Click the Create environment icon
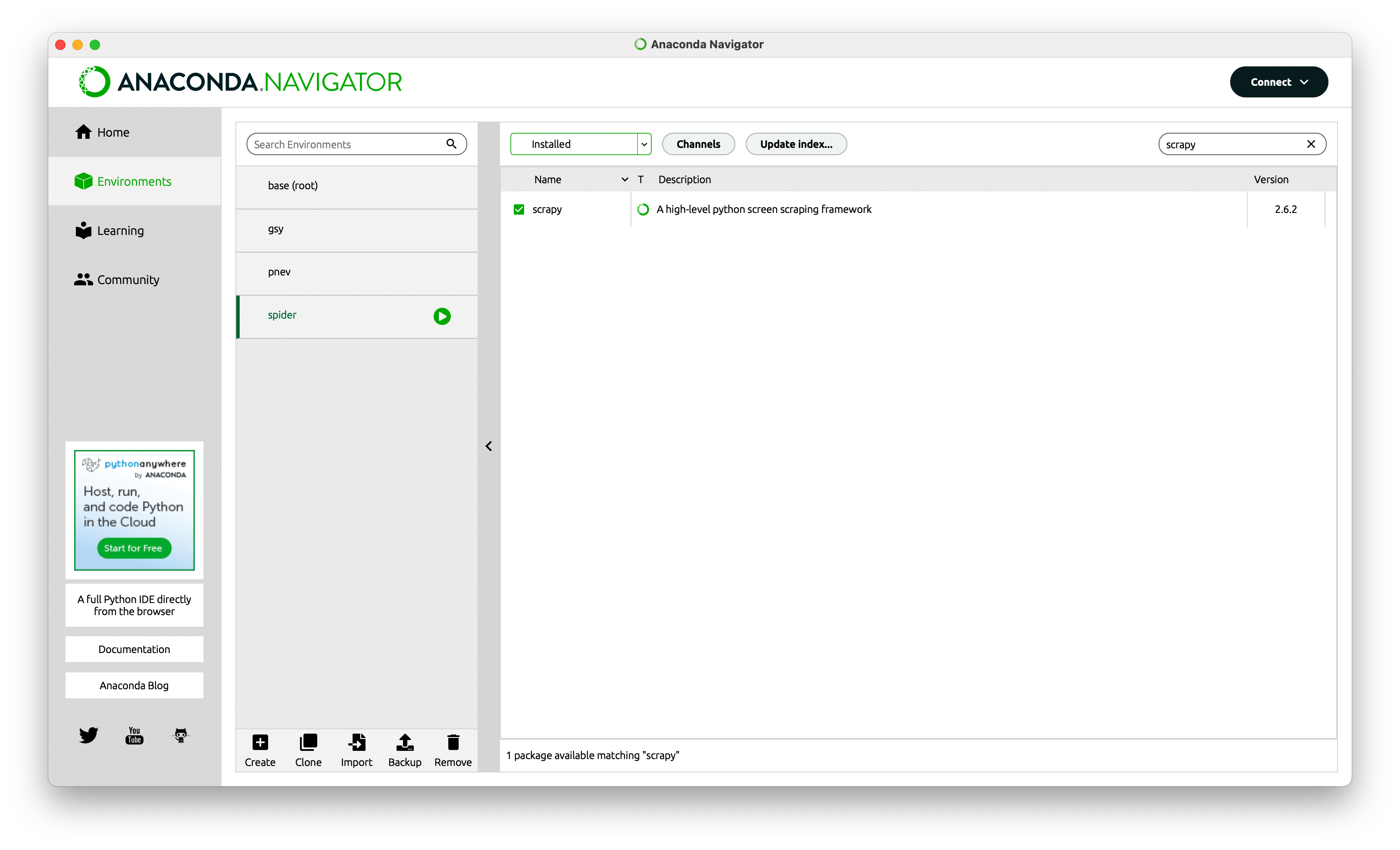 point(260,742)
